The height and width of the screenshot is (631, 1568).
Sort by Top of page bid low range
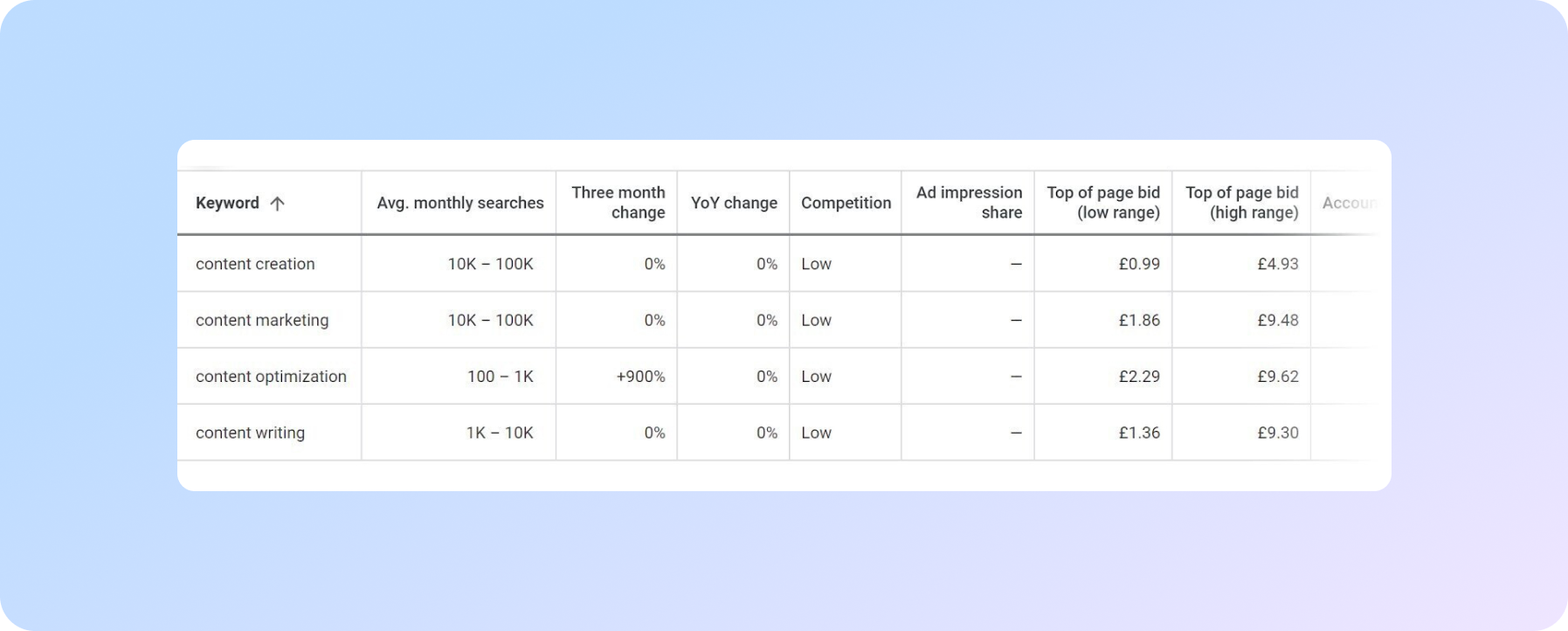pyautogui.click(x=1103, y=202)
